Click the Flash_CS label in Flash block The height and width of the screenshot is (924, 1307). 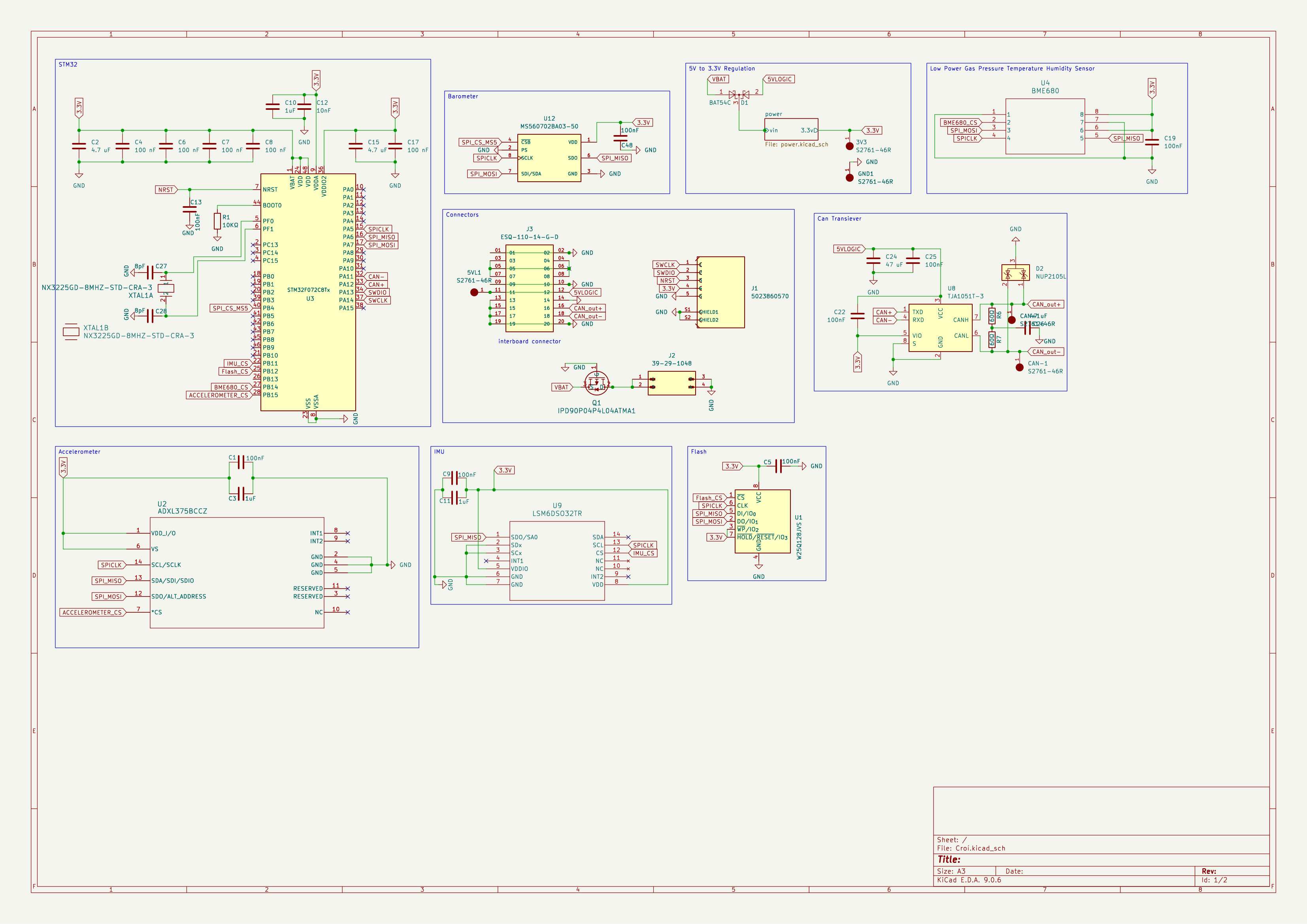point(710,498)
